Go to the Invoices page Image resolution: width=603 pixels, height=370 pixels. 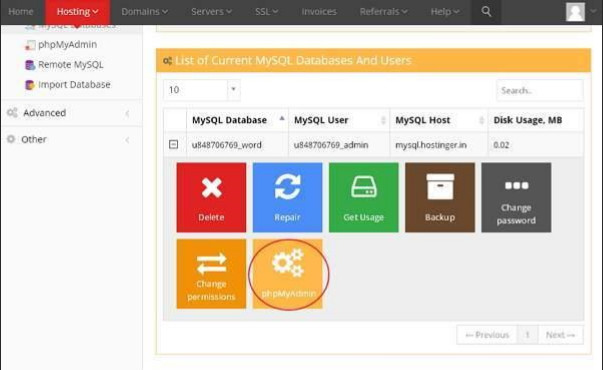click(x=319, y=12)
